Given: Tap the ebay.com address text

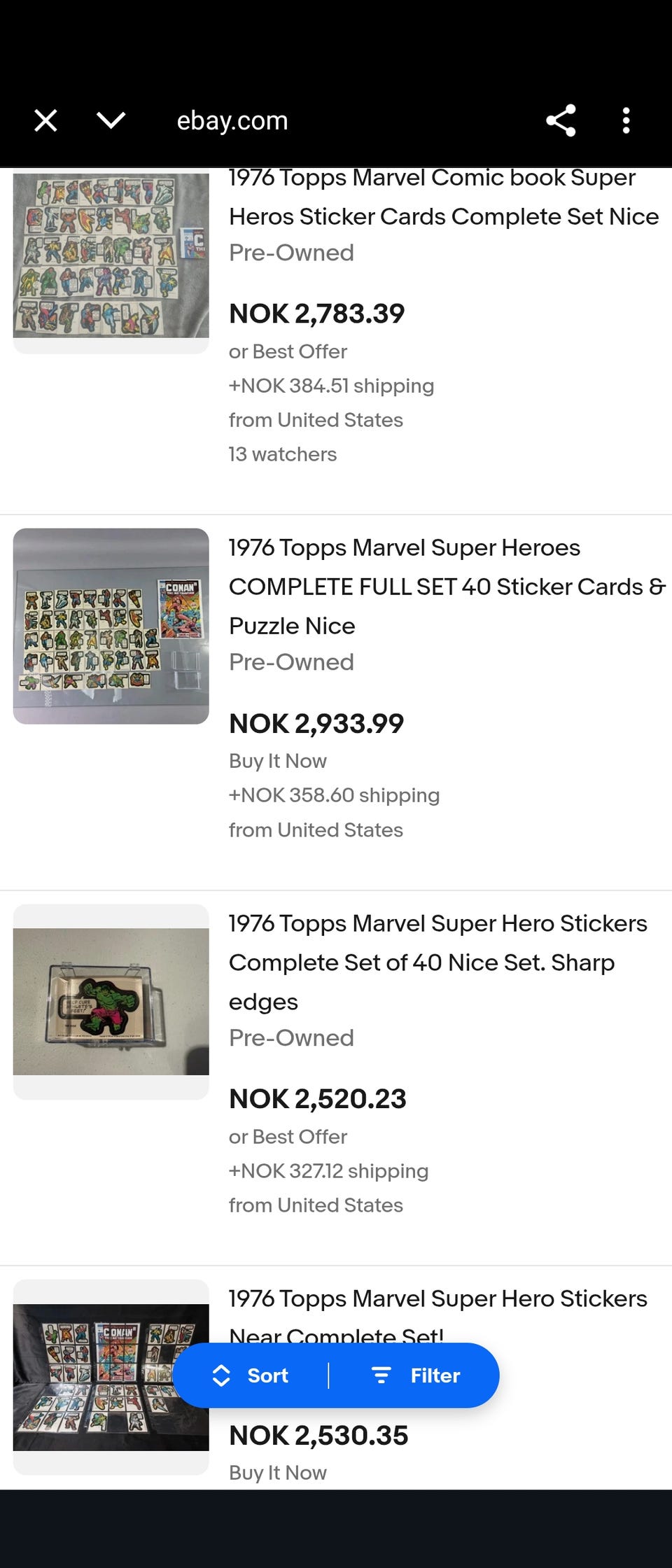Looking at the screenshot, I should 232,120.
